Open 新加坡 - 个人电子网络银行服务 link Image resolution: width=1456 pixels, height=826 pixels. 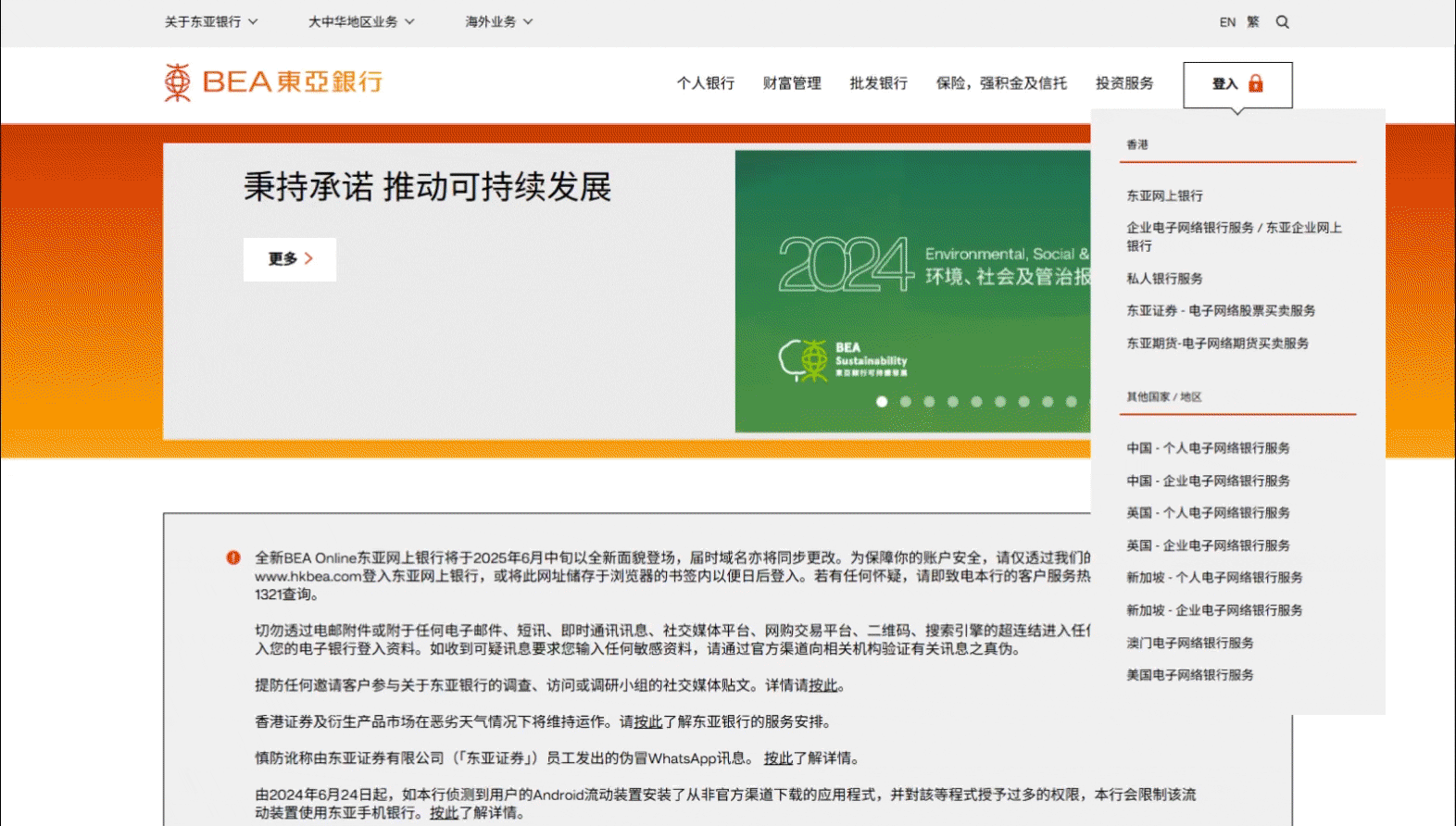[x=1214, y=577]
